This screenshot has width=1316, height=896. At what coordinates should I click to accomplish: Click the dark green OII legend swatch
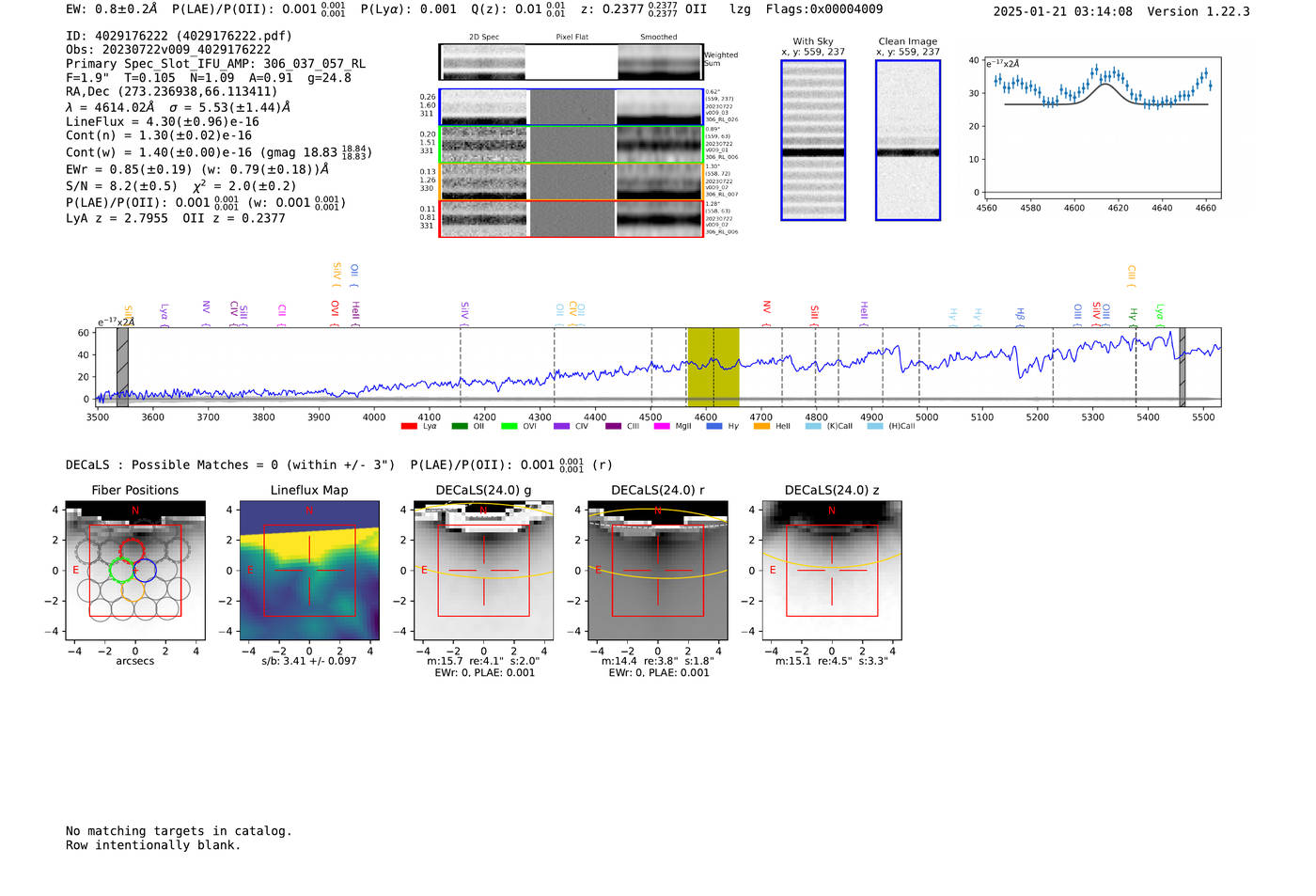click(x=460, y=426)
